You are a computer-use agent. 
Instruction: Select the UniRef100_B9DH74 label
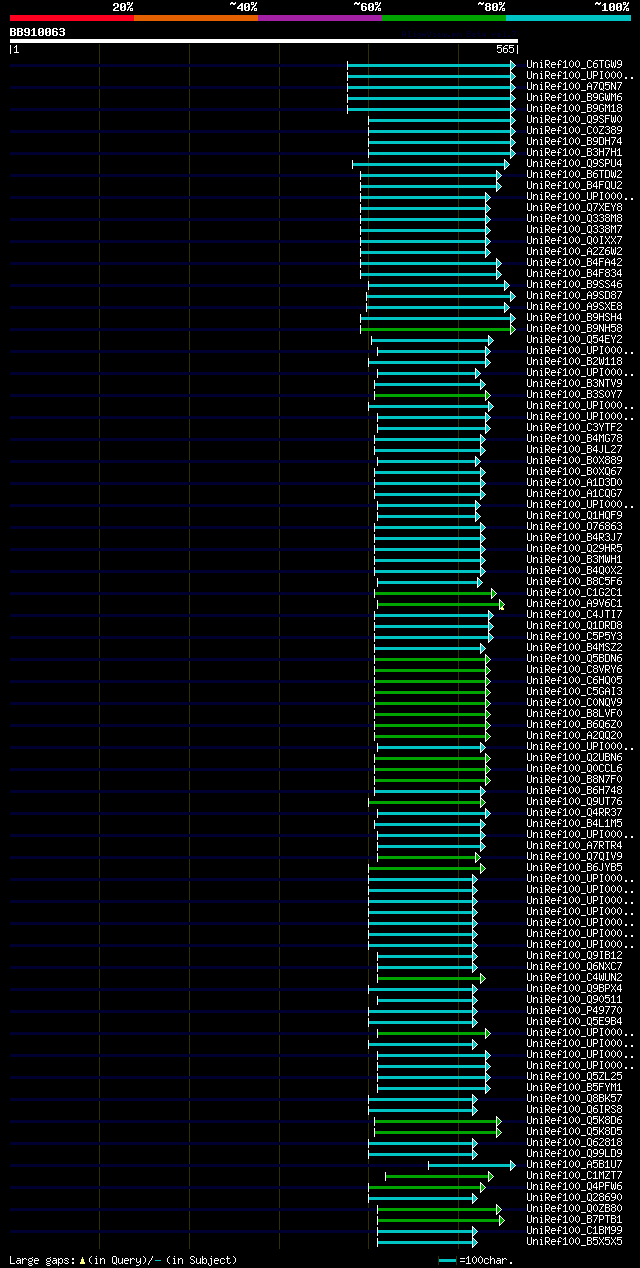[574, 141]
